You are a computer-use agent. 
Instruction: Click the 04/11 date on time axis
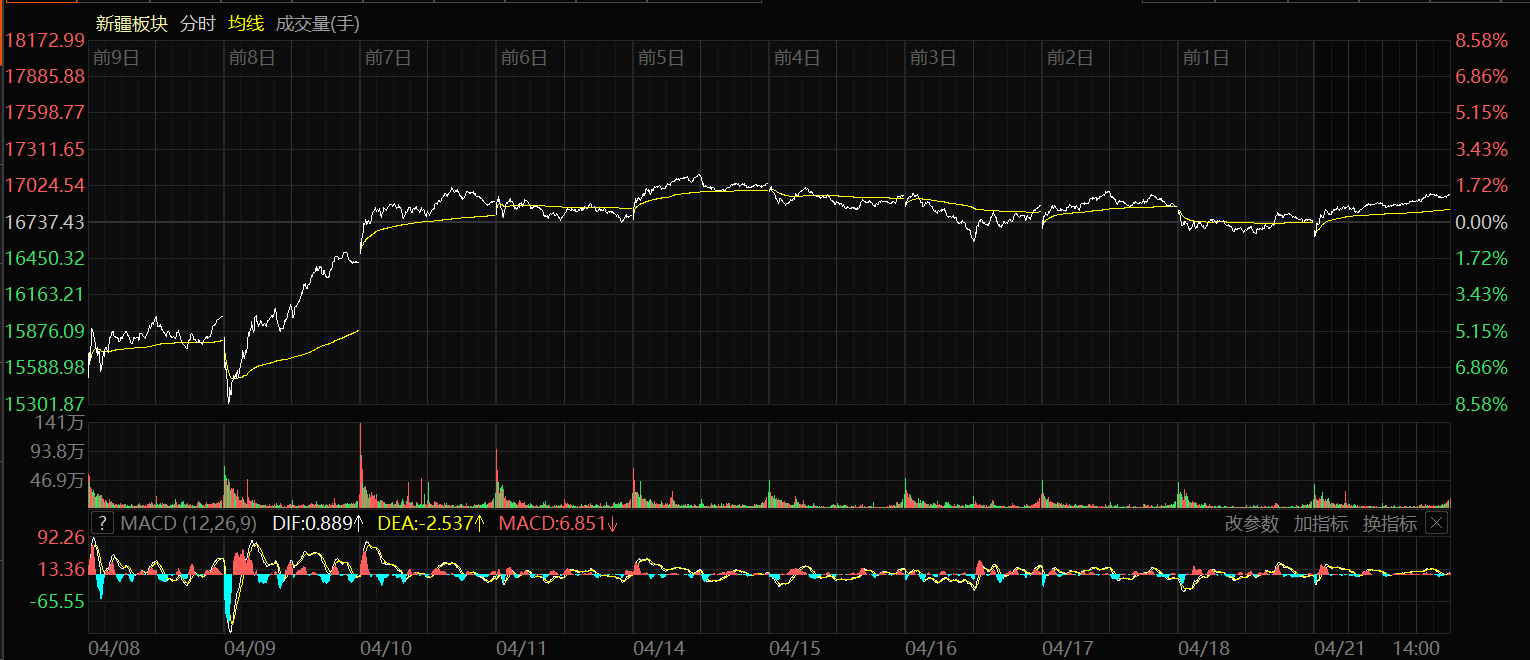tap(522, 649)
